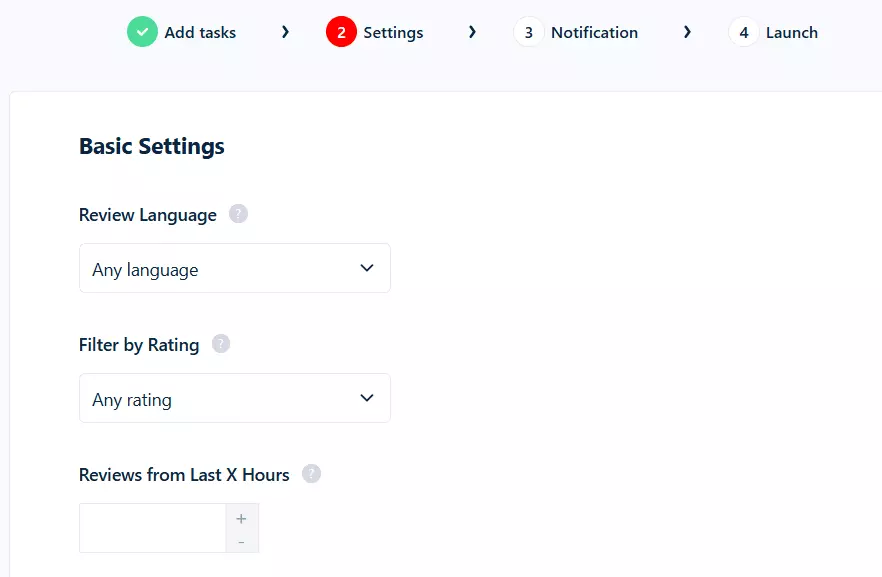Switch to the Notification step
The width and height of the screenshot is (882, 577).
coord(594,32)
